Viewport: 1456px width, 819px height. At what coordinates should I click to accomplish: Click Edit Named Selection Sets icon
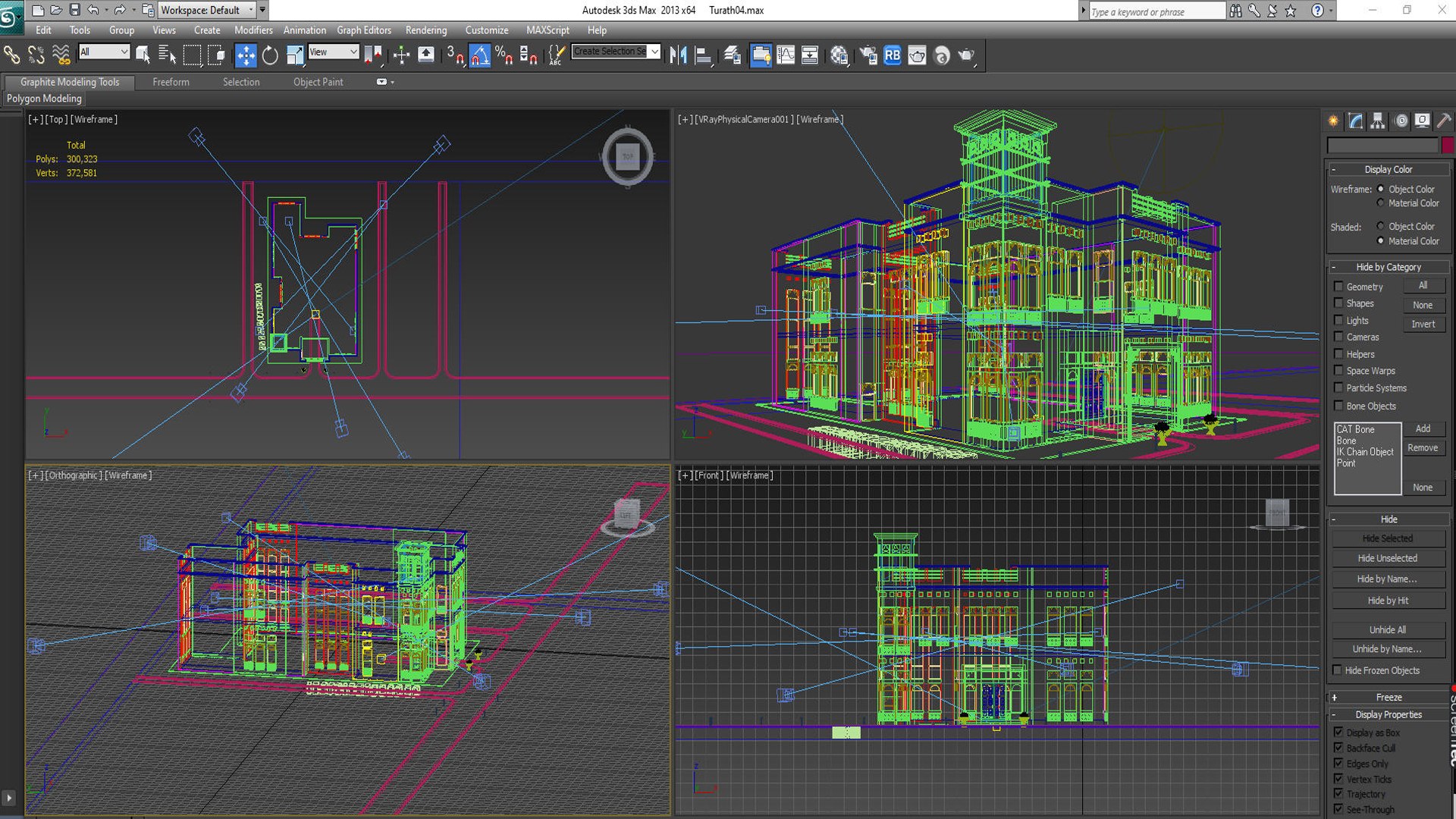coord(557,55)
